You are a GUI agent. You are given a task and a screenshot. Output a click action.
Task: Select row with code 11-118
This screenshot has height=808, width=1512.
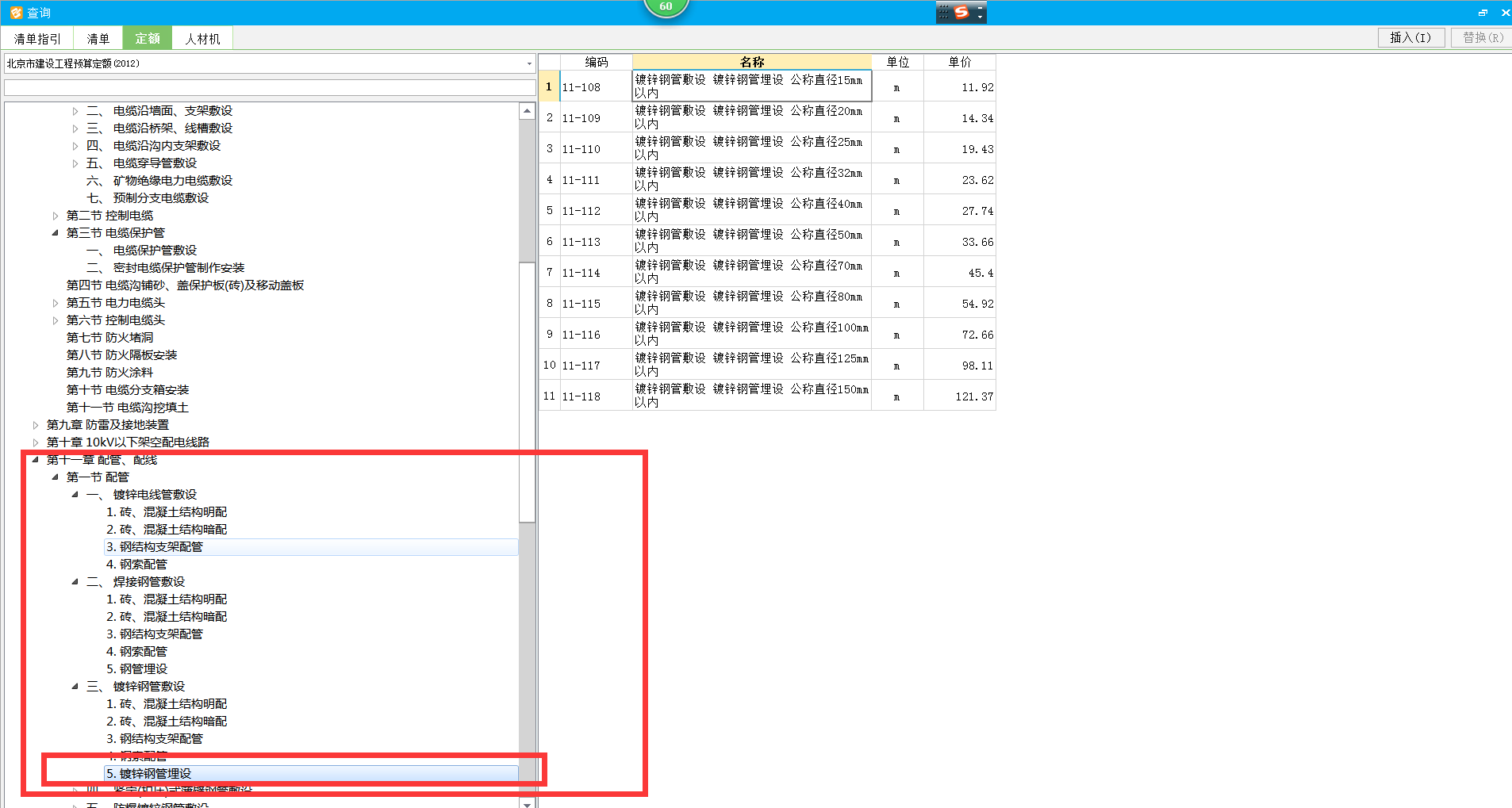pos(767,396)
